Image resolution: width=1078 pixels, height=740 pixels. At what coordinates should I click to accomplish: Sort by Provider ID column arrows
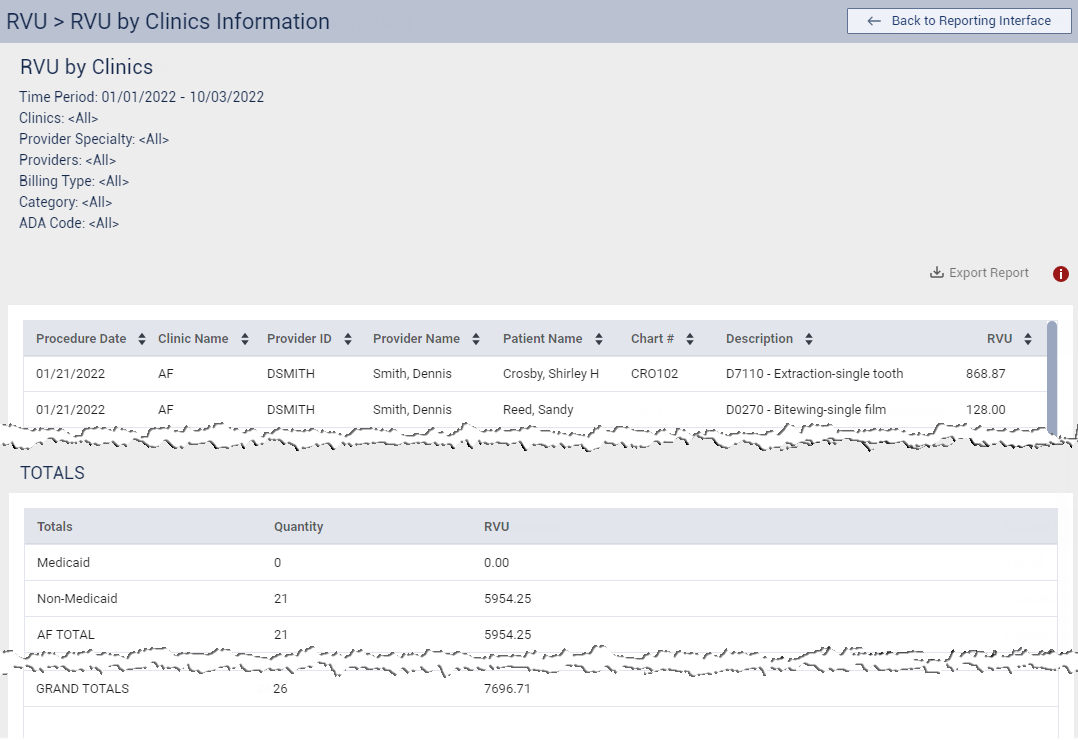pyautogui.click(x=348, y=339)
